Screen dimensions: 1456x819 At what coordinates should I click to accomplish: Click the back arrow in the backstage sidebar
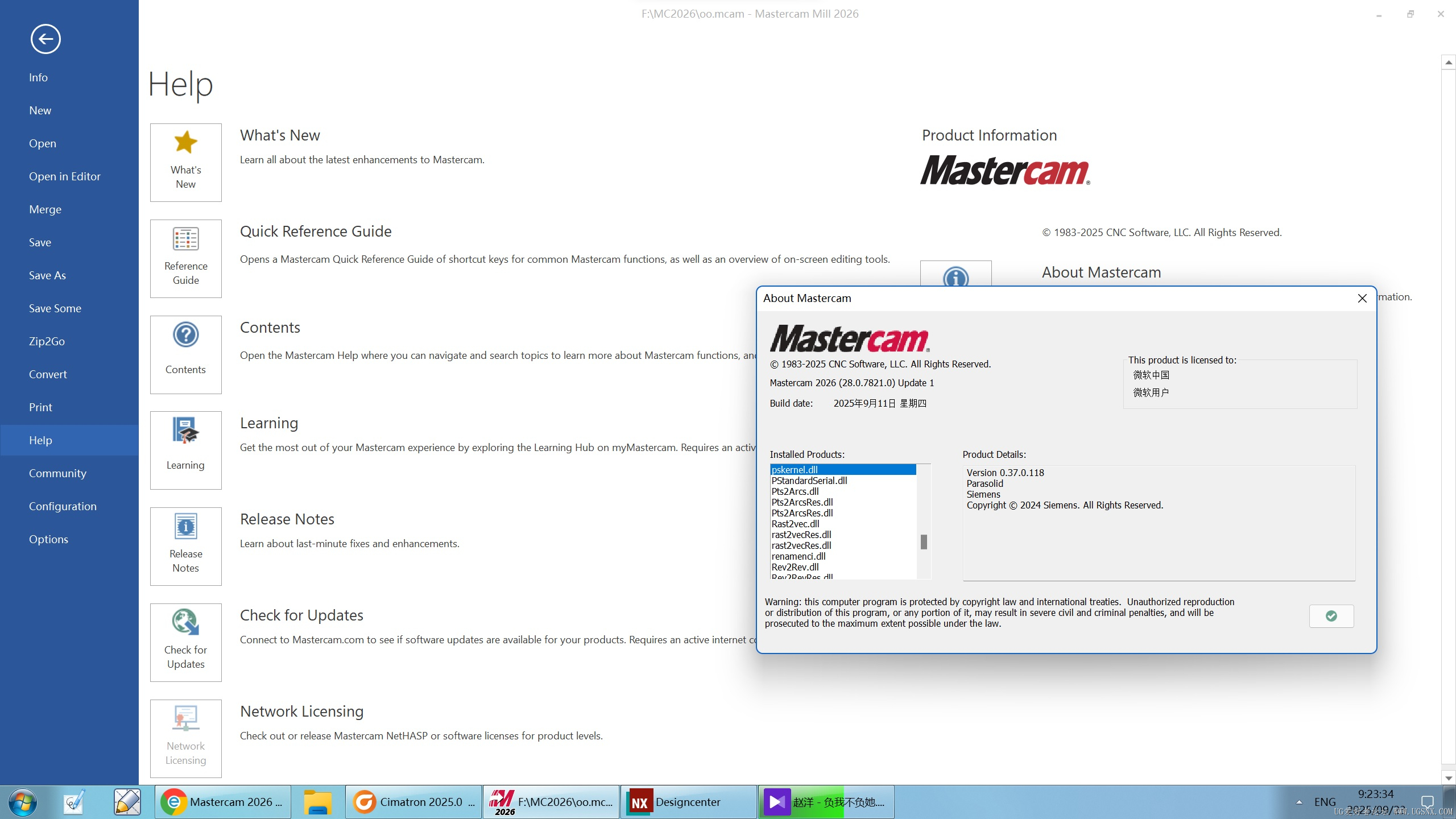pos(45,39)
